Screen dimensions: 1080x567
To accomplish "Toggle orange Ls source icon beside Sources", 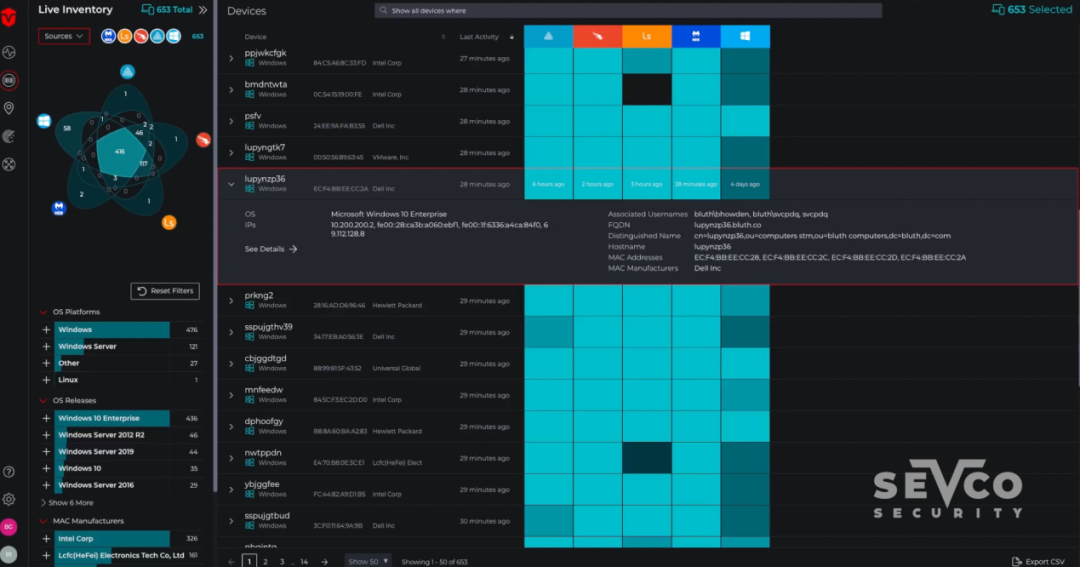I will [125, 36].
